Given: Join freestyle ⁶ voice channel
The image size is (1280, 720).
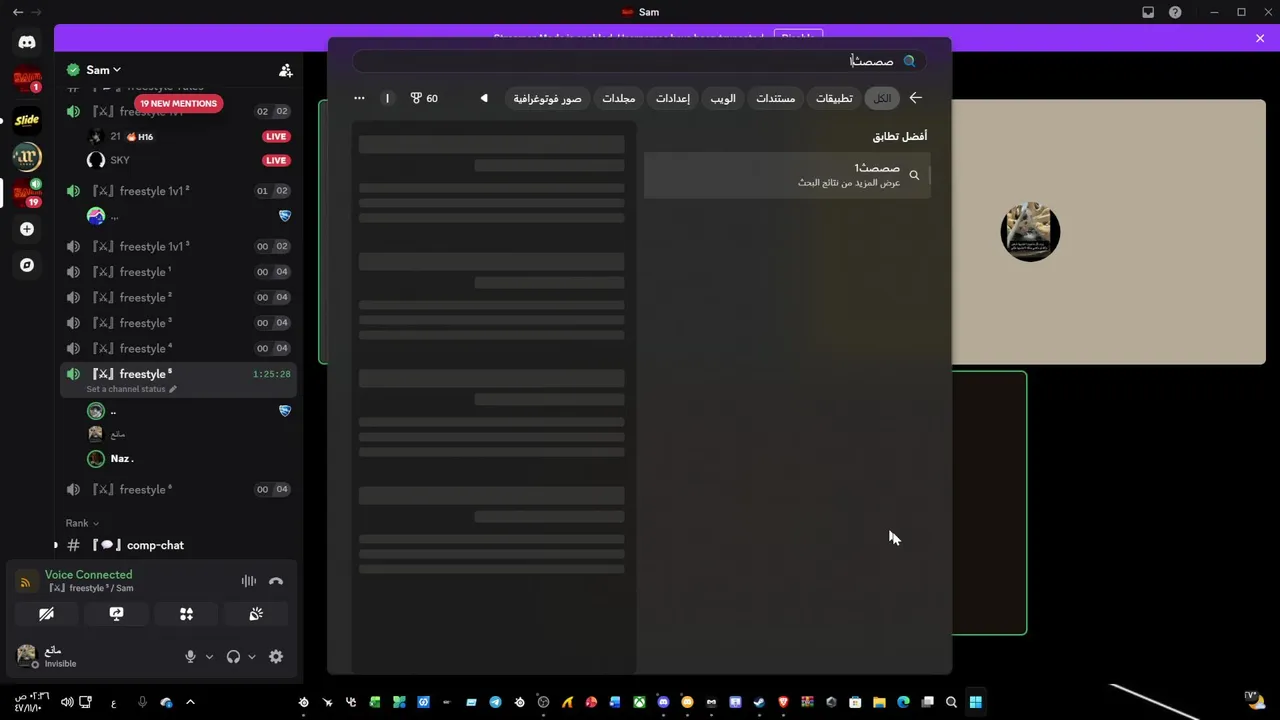Looking at the screenshot, I should coord(178,489).
